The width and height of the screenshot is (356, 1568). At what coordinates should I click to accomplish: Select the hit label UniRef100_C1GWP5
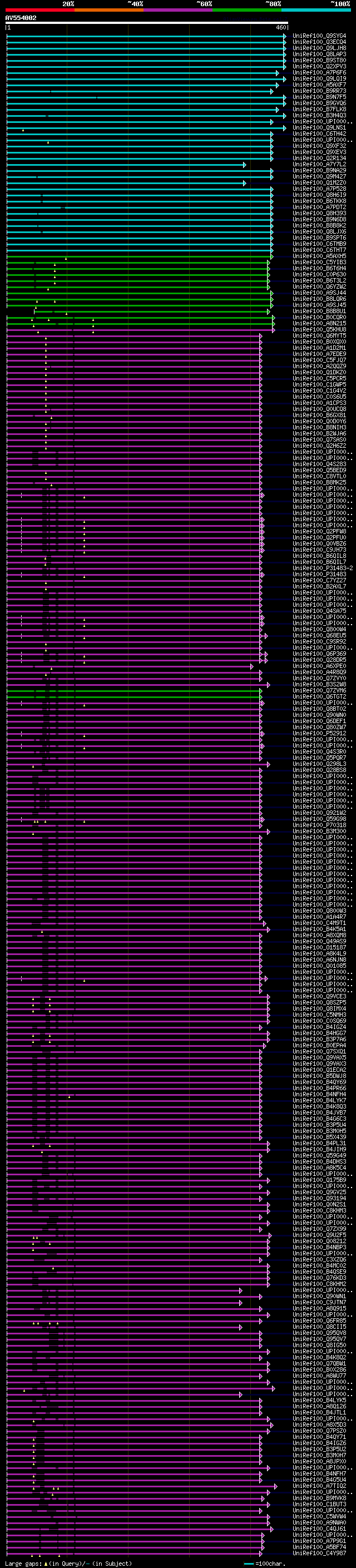[x=319, y=385]
